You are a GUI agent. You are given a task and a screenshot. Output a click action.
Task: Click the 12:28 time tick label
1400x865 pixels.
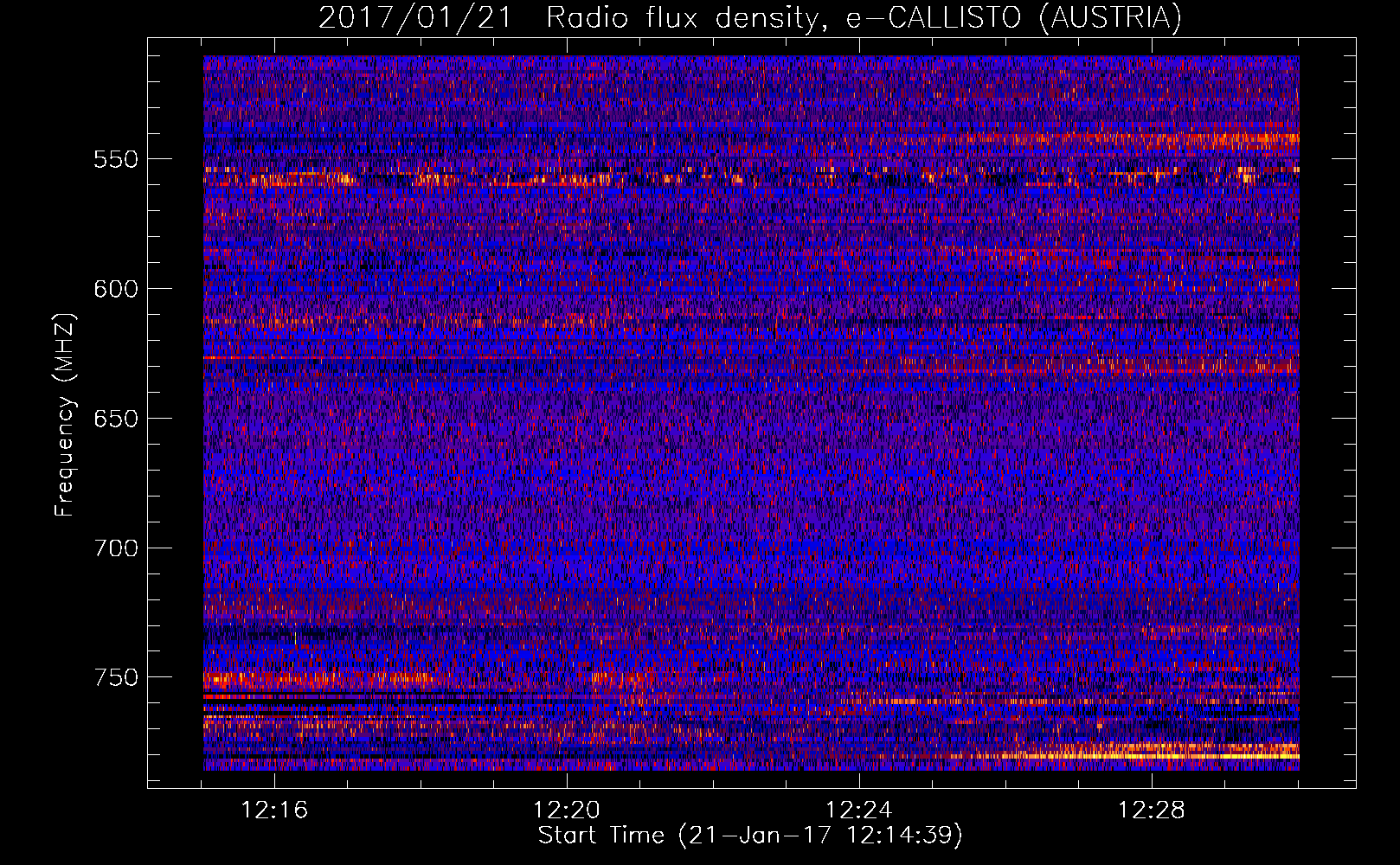[1152, 811]
